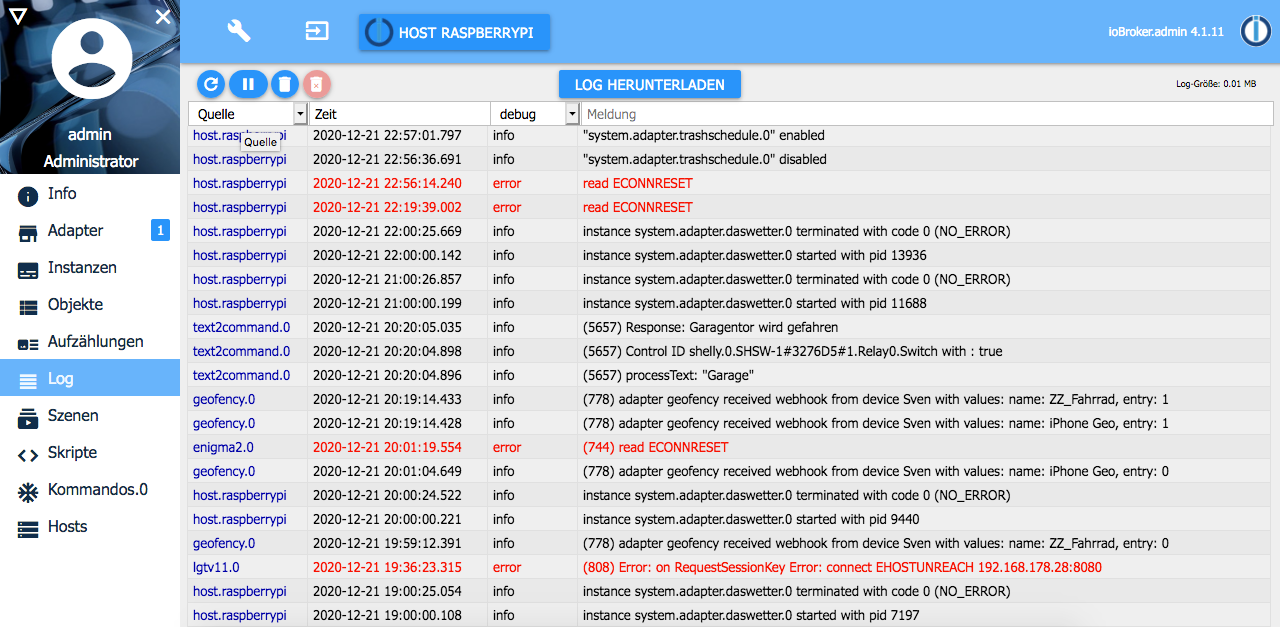This screenshot has height=627, width=1280.
Task: Click the Info circle icon in sidebar
Action: [x=29, y=196]
